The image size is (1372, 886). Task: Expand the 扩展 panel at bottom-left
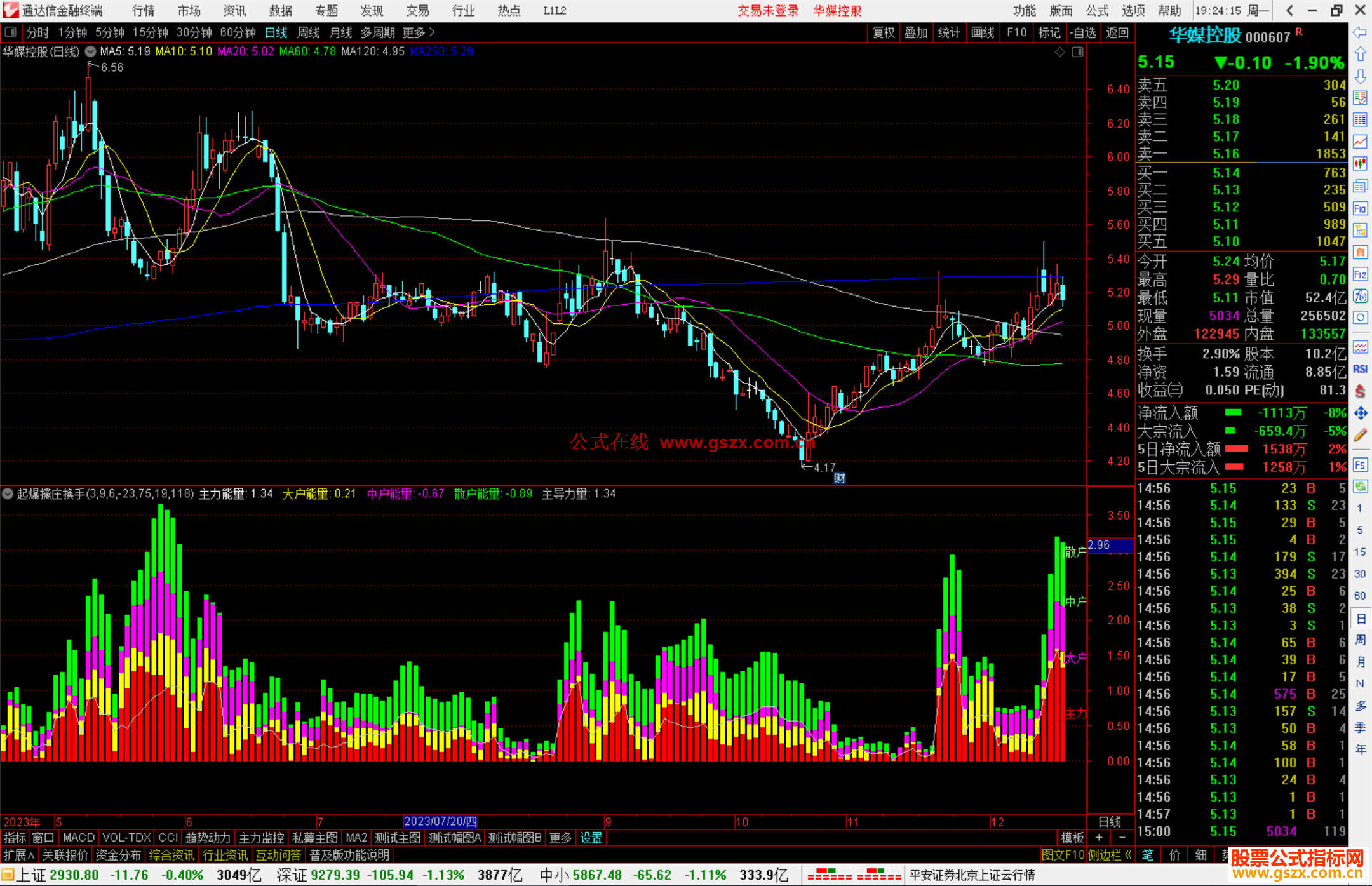[19, 855]
